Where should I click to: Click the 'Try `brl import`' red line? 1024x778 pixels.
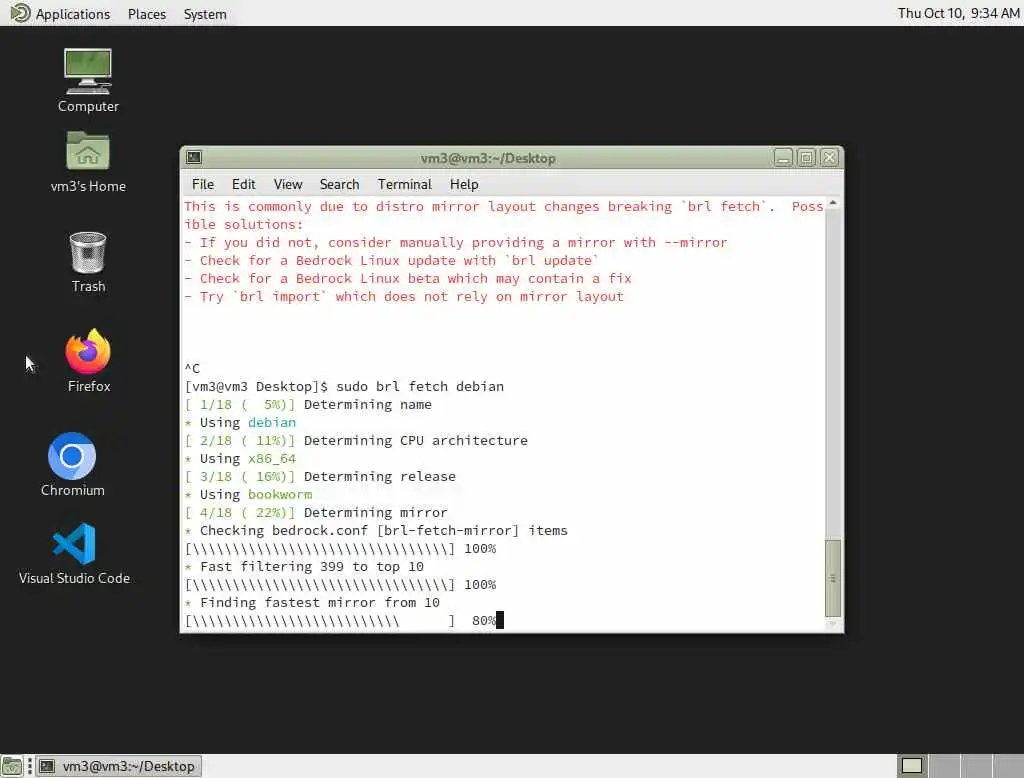pyautogui.click(x=404, y=297)
